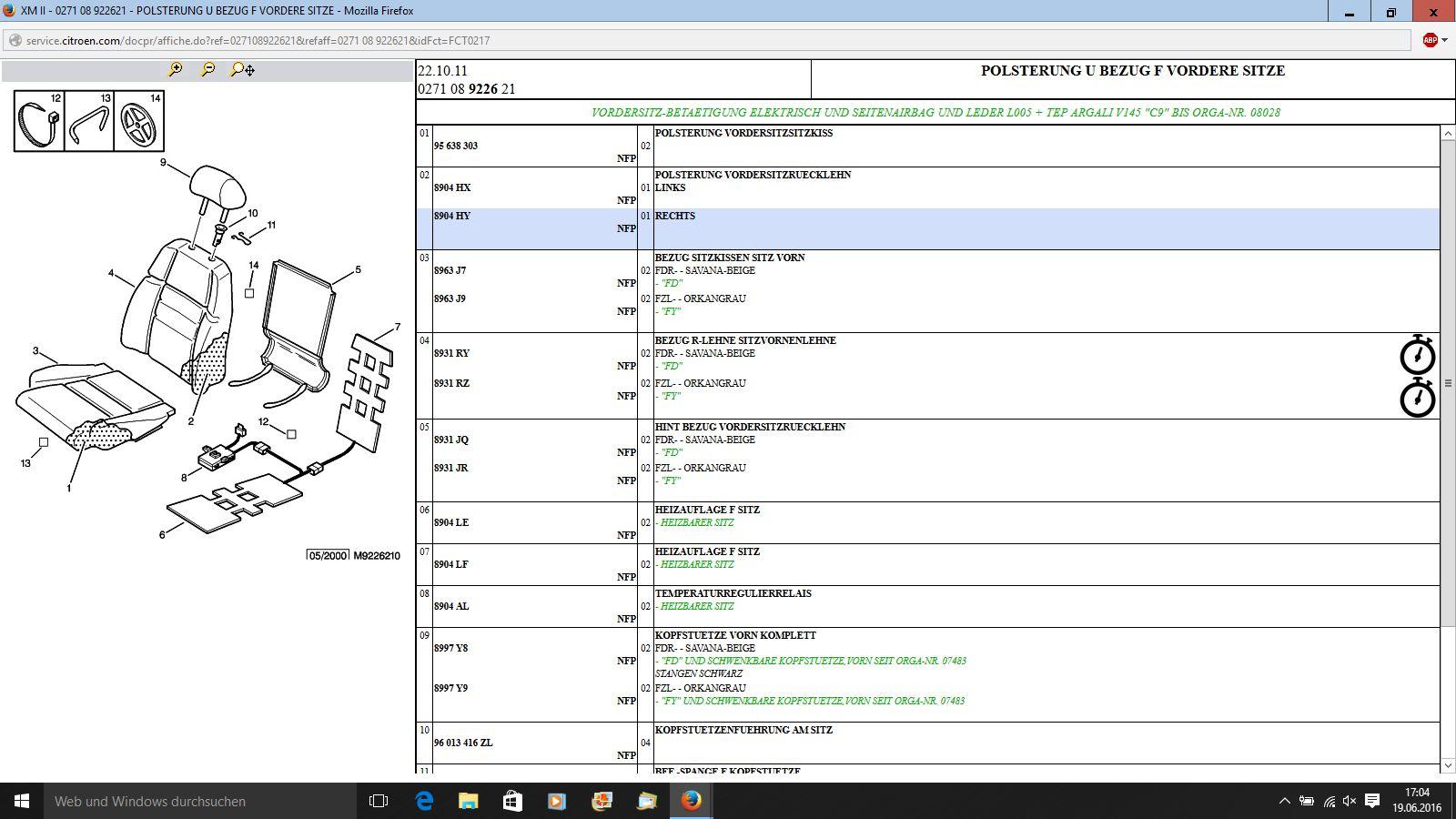Click the BEZUG SITZKISSEN SITZ VORN heading
This screenshot has width=1456, height=819.
coord(730,258)
